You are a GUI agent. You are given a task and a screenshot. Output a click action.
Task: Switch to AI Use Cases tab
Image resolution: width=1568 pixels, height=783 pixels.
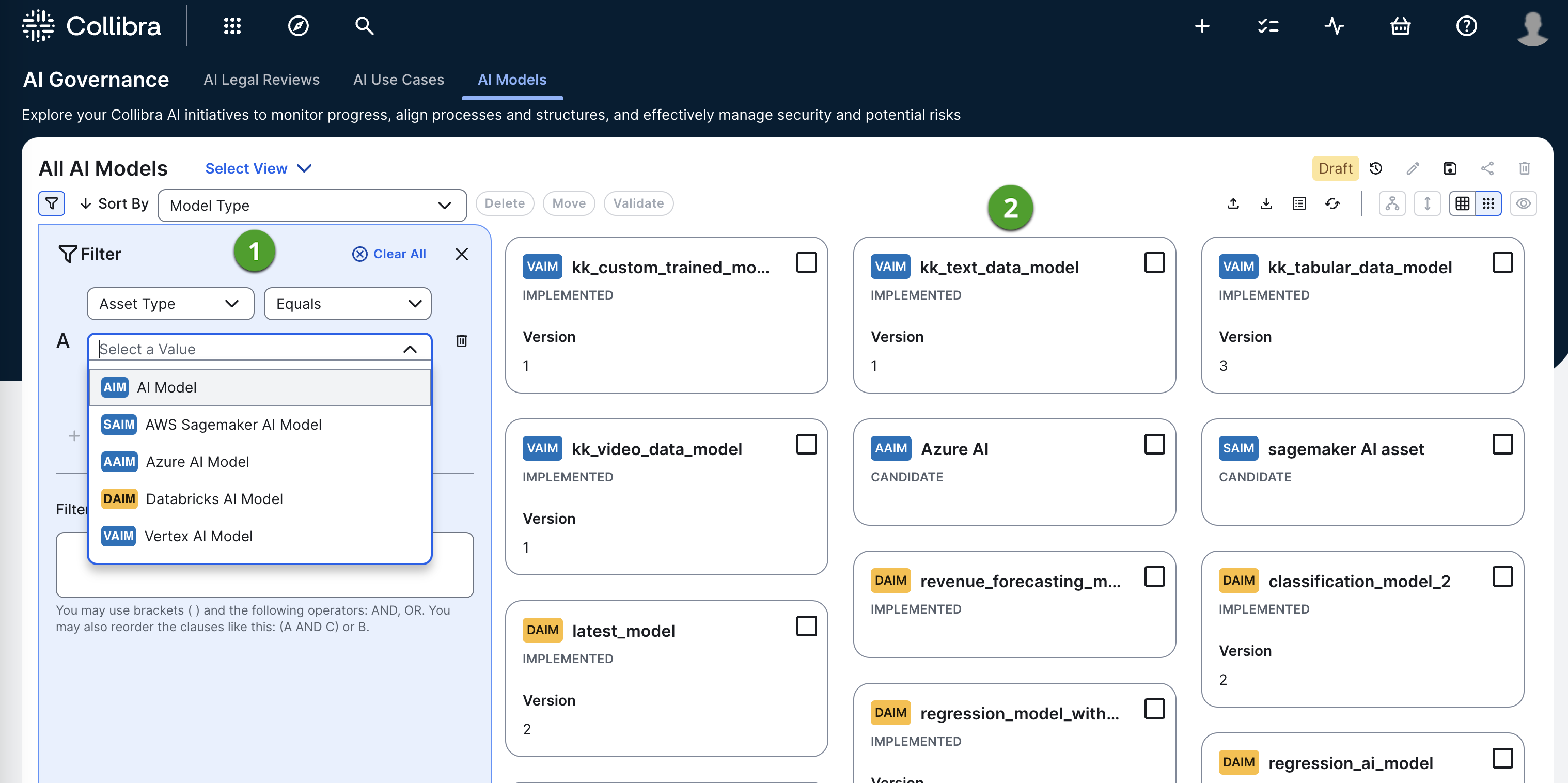click(398, 80)
